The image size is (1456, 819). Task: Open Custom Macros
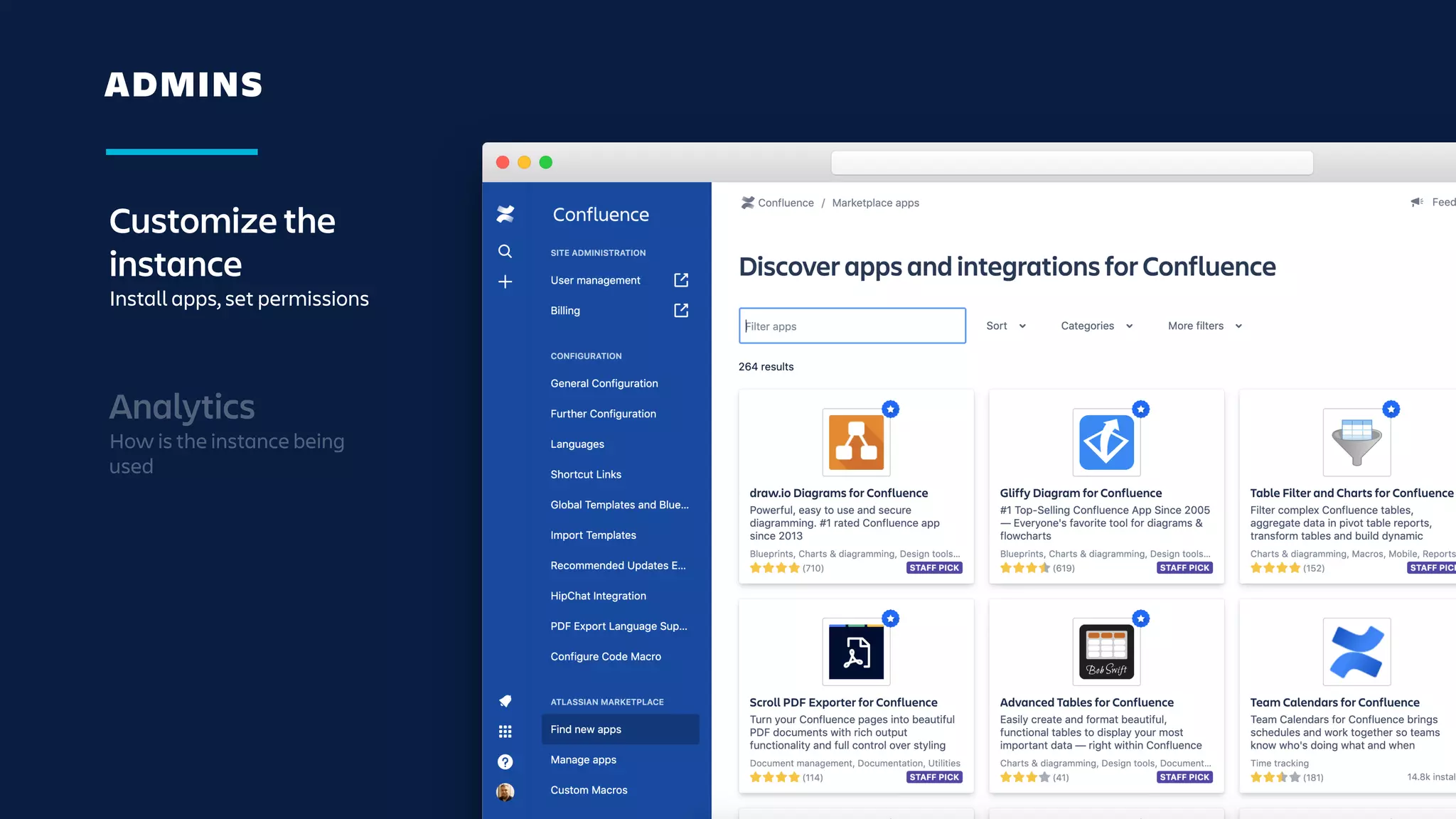coord(589,790)
